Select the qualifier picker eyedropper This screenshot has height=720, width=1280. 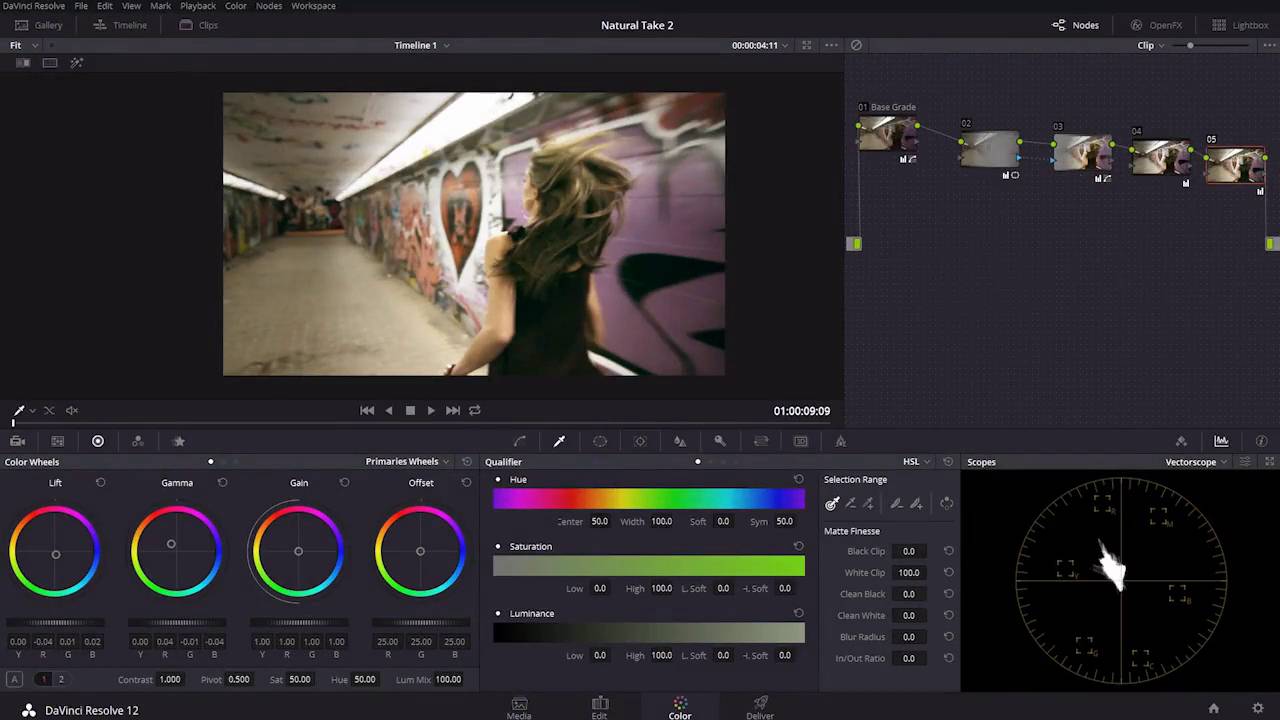pyautogui.click(x=832, y=504)
